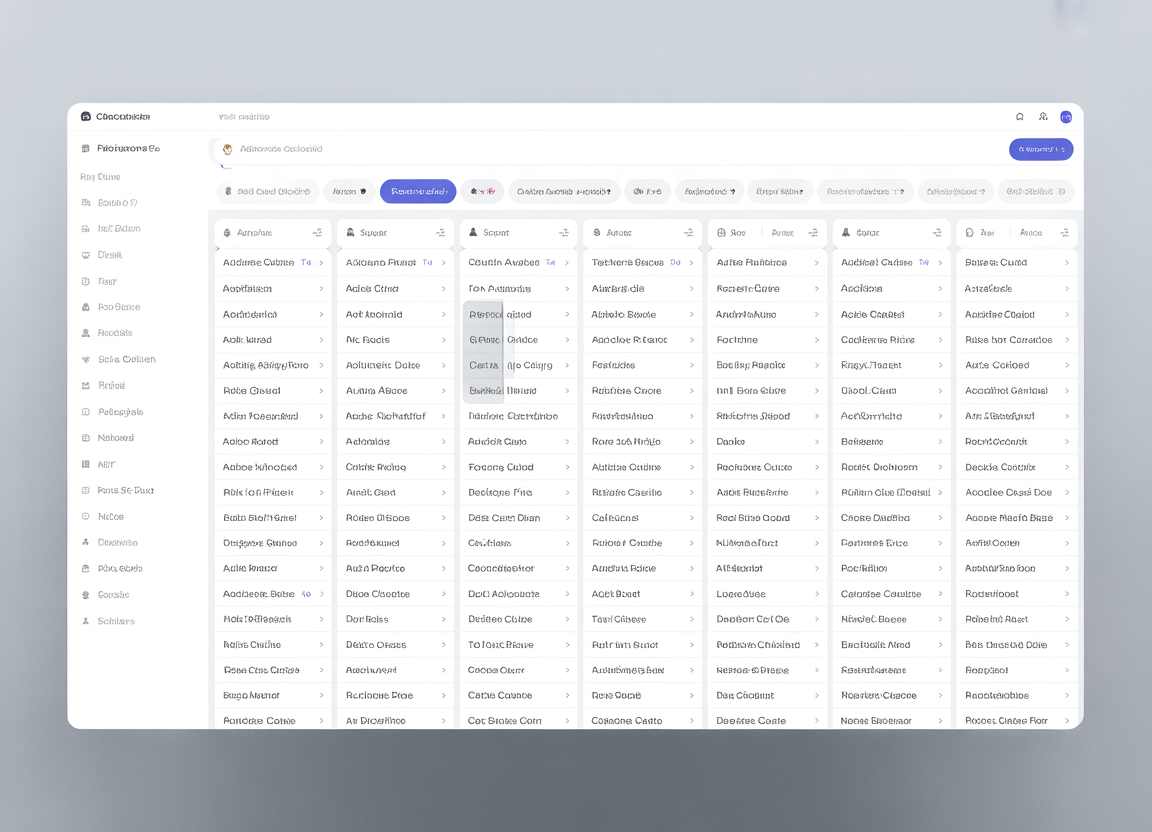Click the search magnifier icon in top header
Screen dimensions: 1152x832
click(x=1020, y=117)
